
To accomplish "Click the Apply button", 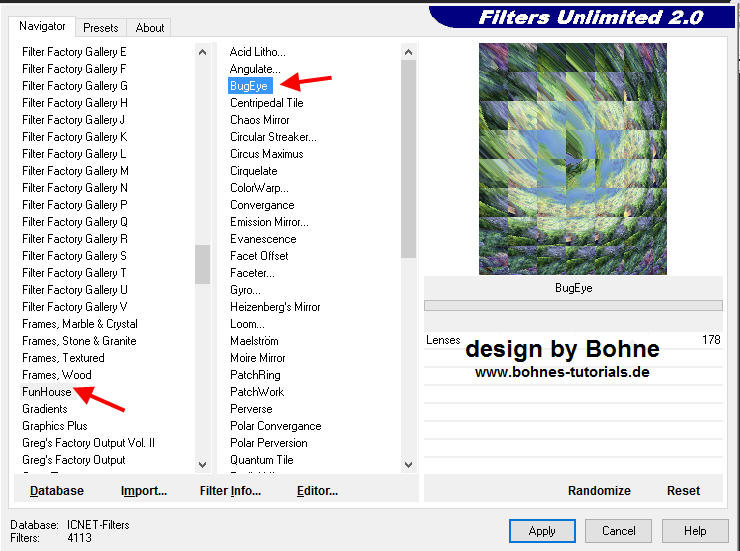I will 541,531.
